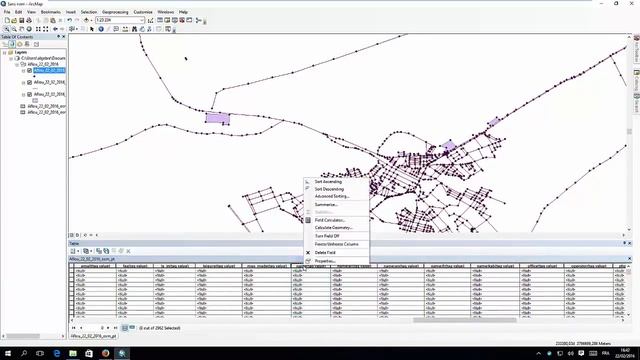640x360 pixels.
Task: Open the Python window icon
Action: (x=189, y=20)
